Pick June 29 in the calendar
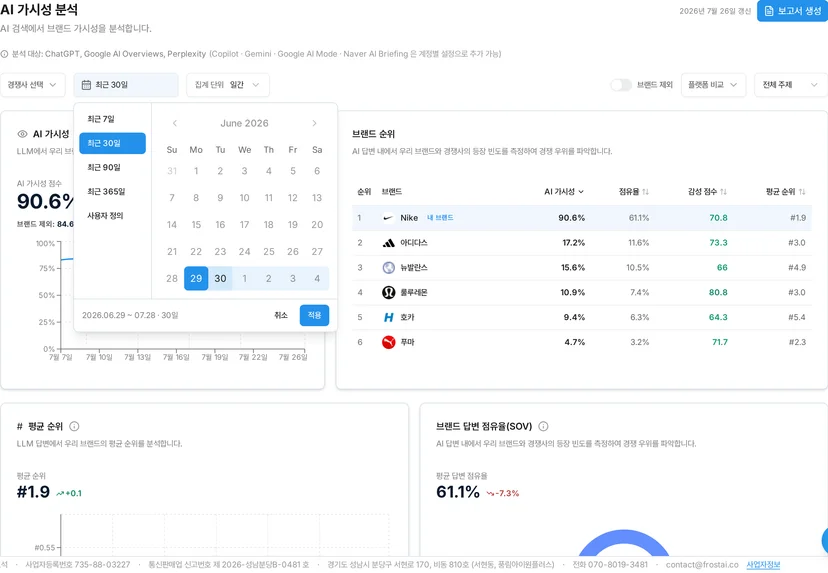Viewport: 828px width, 573px height. click(x=196, y=278)
